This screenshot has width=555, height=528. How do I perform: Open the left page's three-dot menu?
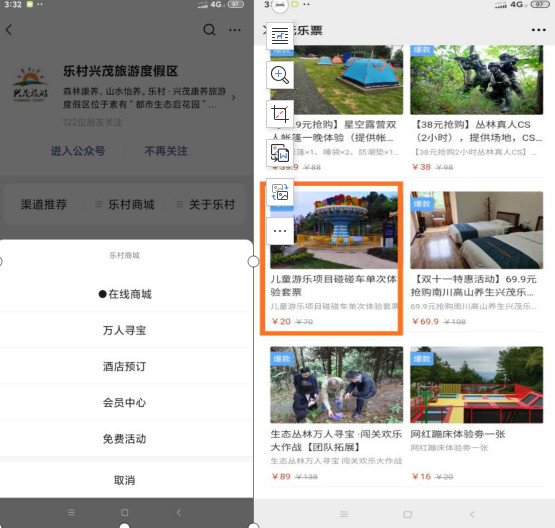235,30
